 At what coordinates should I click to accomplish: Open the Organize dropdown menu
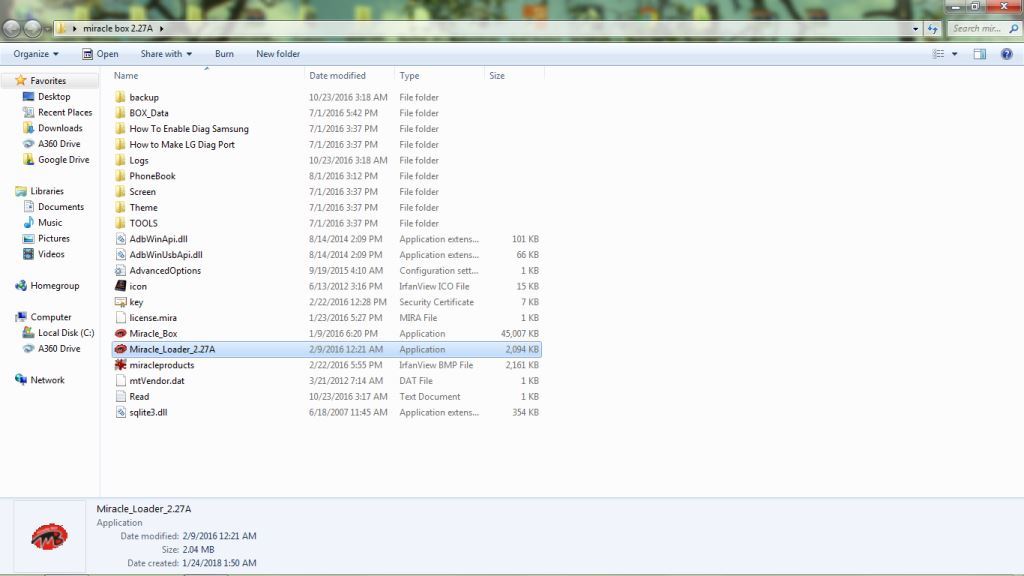click(36, 54)
